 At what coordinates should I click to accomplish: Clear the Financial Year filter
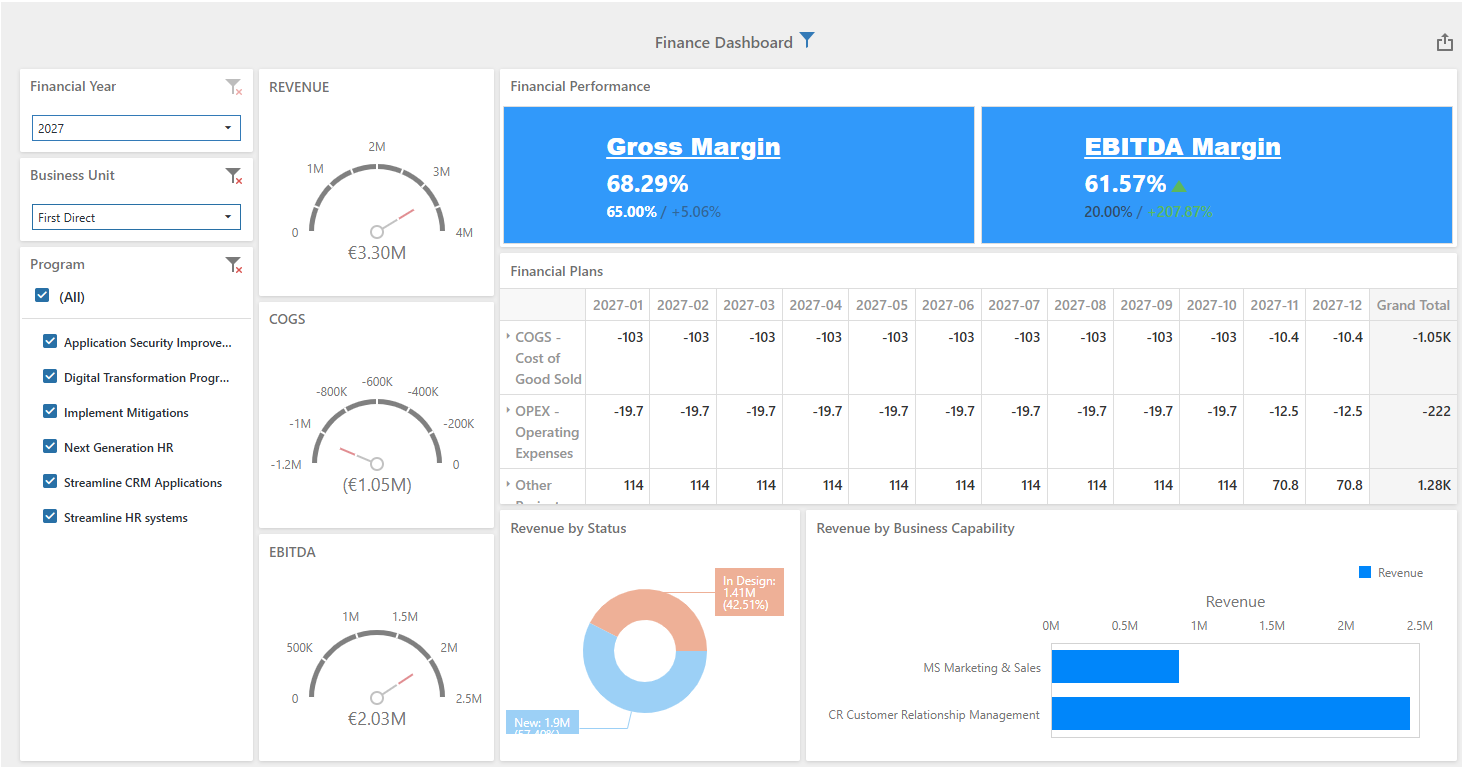click(234, 87)
